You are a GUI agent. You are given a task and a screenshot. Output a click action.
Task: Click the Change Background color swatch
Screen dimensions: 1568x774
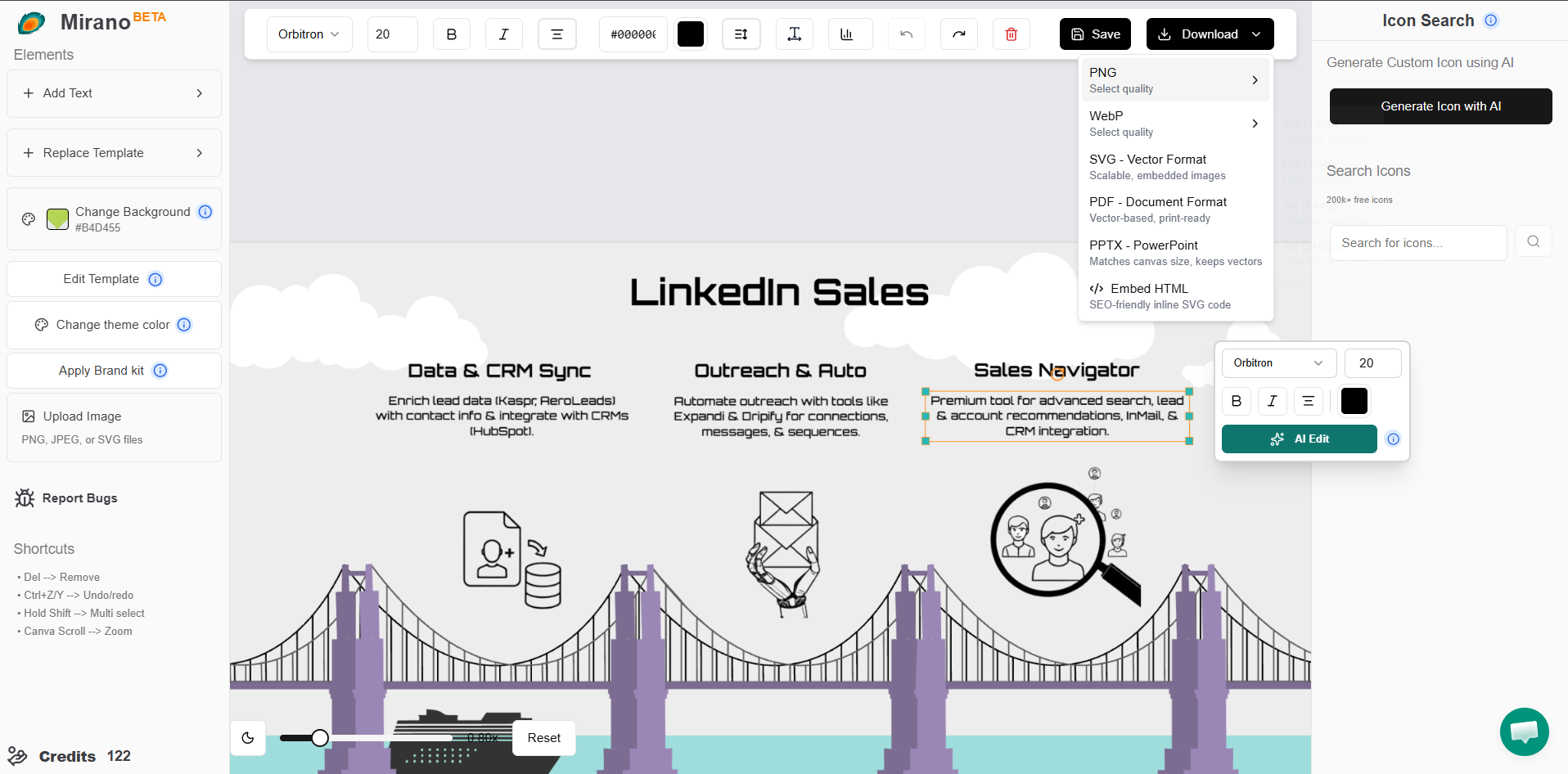56,218
